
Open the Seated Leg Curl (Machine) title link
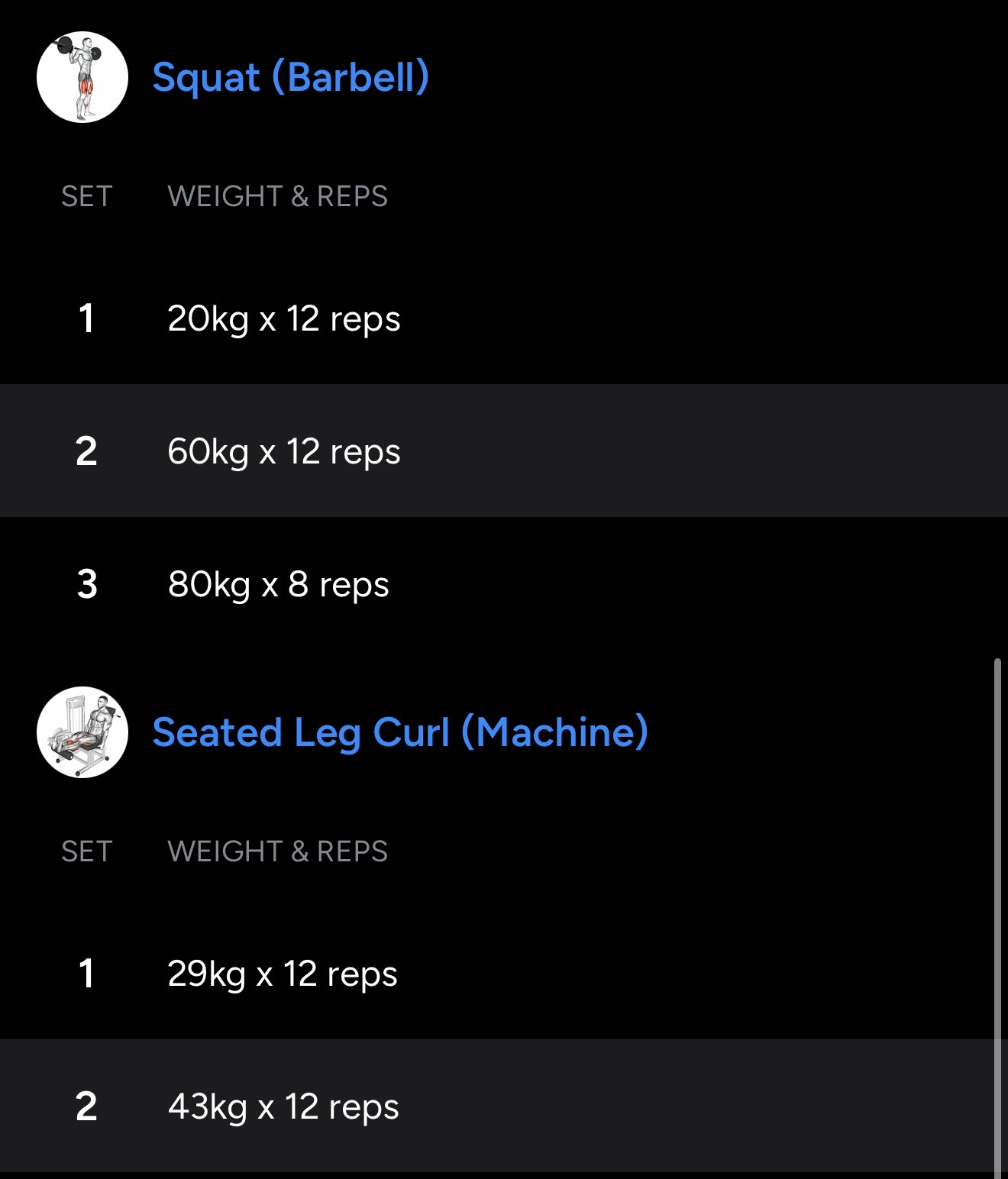400,732
